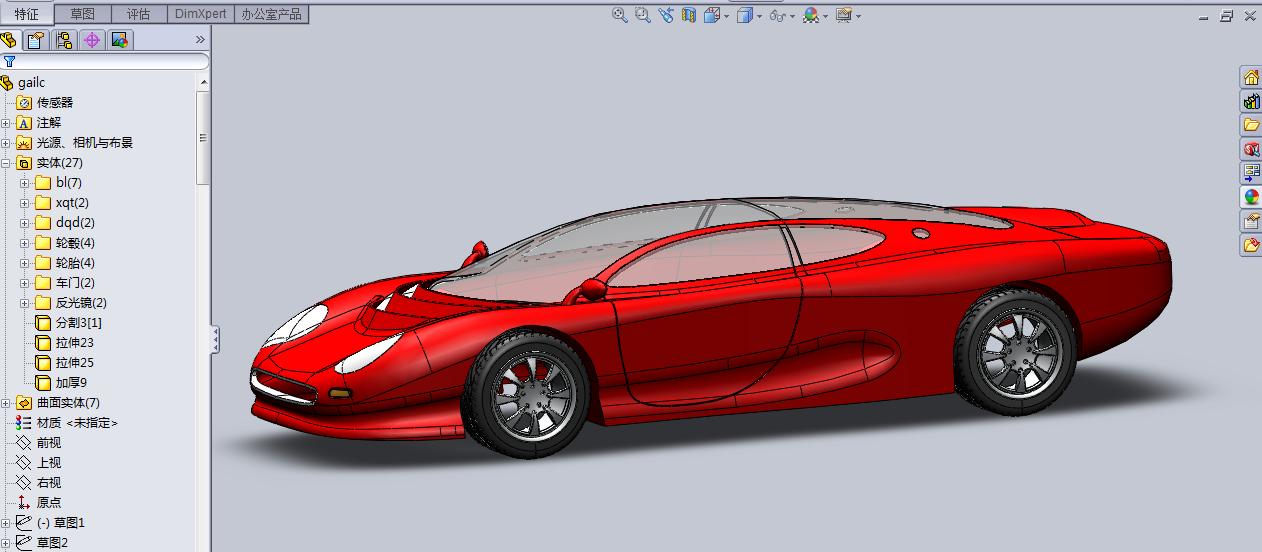Image resolution: width=1262 pixels, height=552 pixels.
Task: Select the gailc root part node
Action: [31, 82]
